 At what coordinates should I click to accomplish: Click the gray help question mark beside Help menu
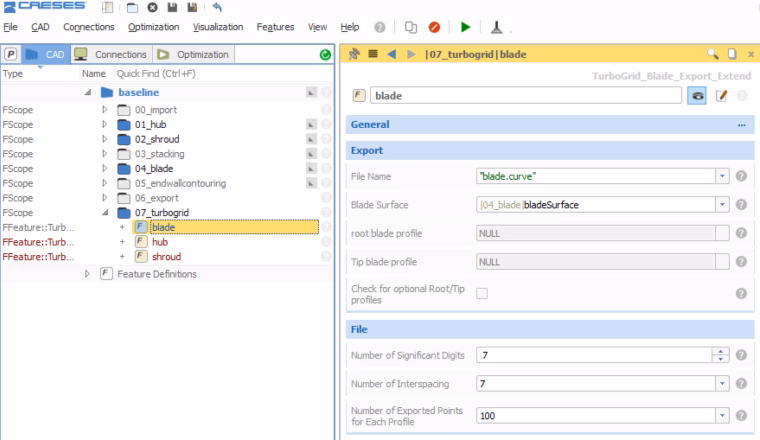click(380, 27)
